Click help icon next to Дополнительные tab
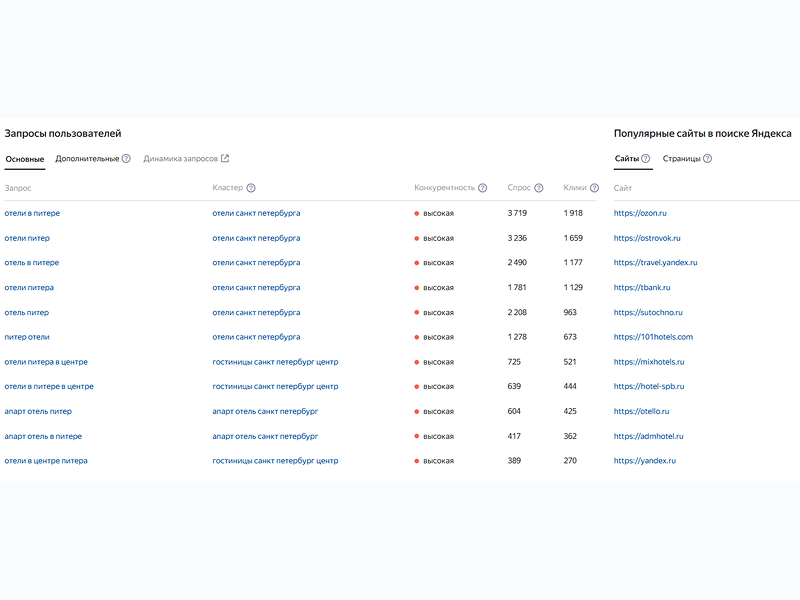The image size is (800, 600). pos(126,159)
